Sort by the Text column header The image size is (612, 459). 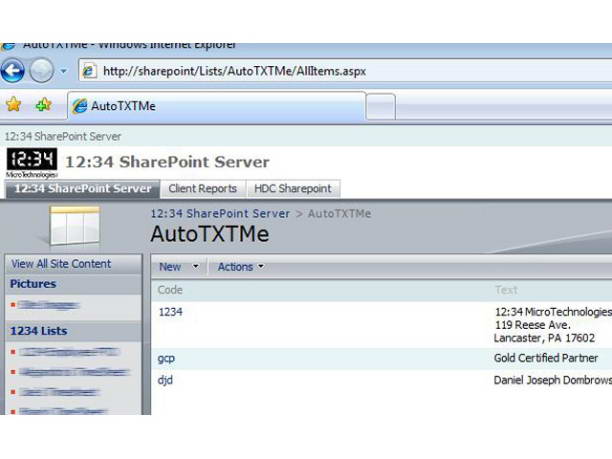pyautogui.click(x=506, y=290)
